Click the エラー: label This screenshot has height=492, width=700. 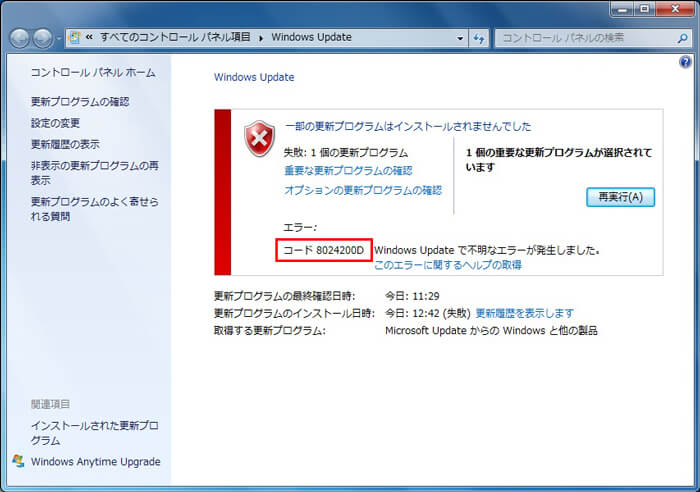click(x=300, y=227)
